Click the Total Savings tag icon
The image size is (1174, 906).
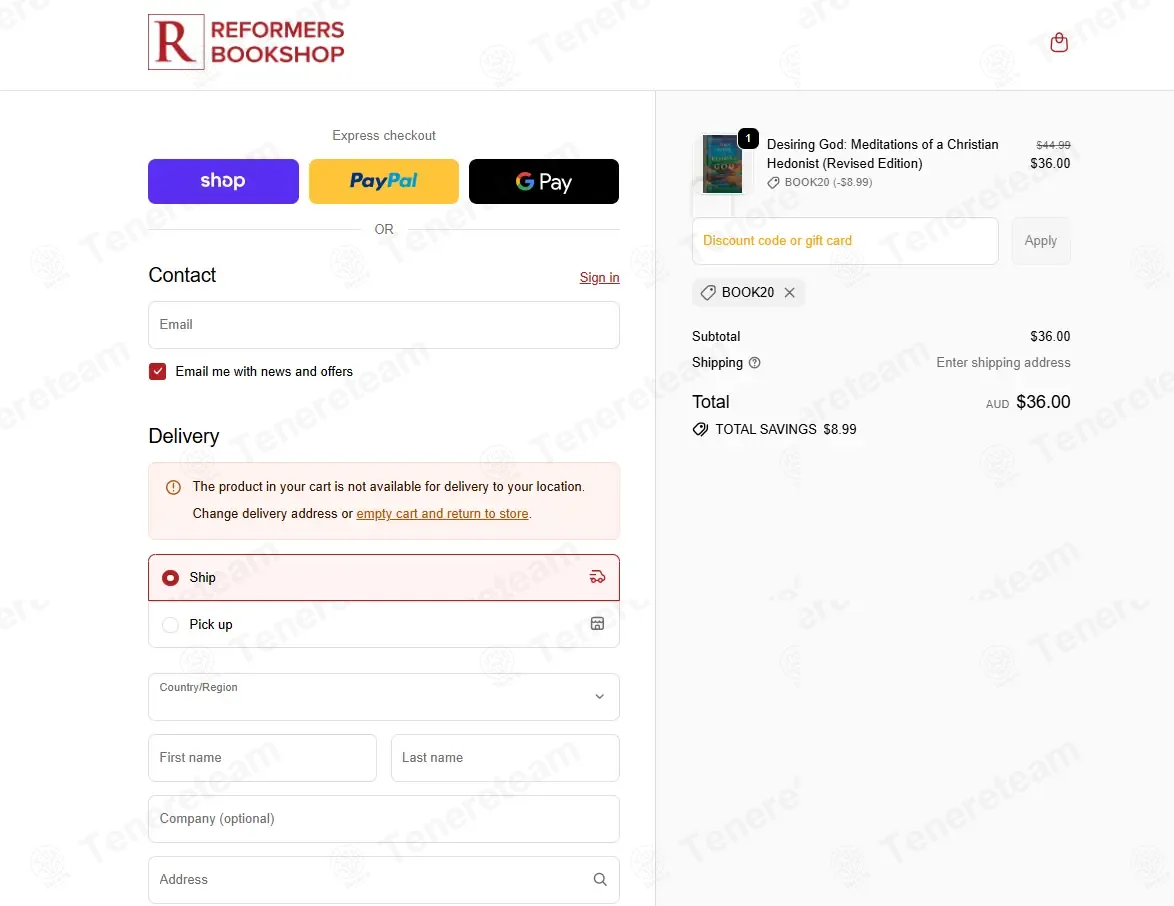coord(700,429)
